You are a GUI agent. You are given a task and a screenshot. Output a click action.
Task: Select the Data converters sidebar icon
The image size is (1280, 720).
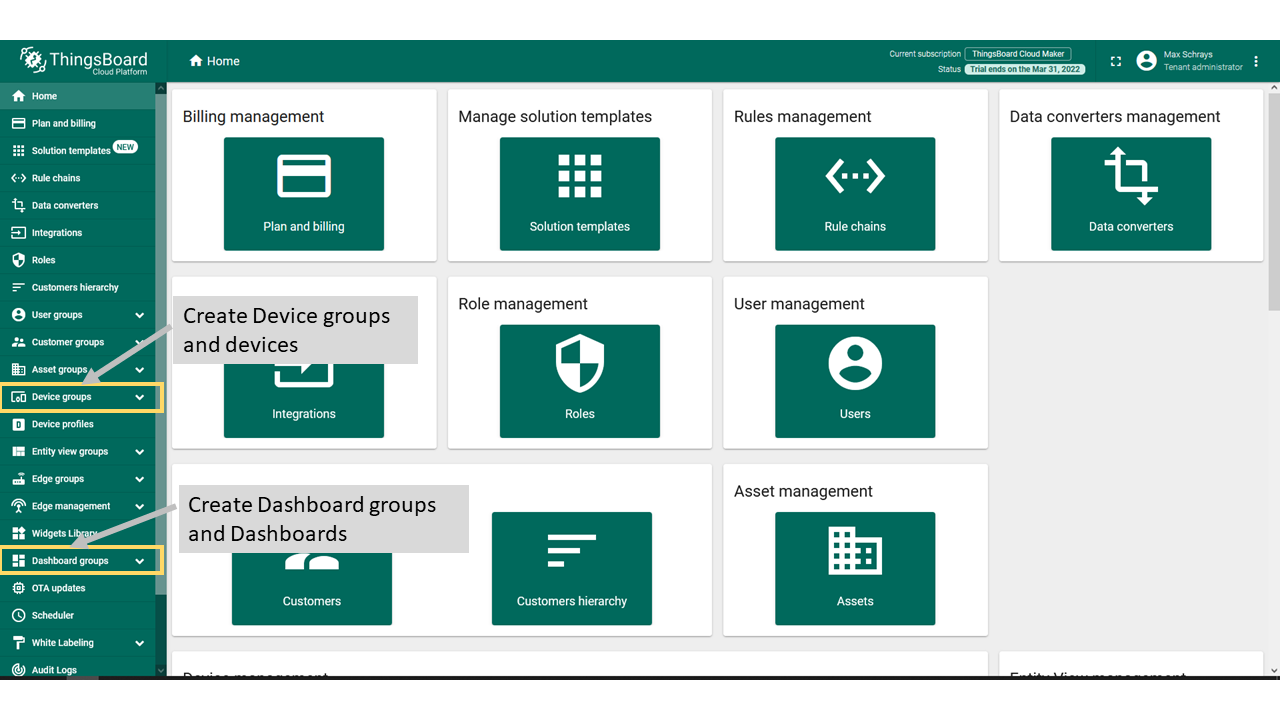pos(18,205)
